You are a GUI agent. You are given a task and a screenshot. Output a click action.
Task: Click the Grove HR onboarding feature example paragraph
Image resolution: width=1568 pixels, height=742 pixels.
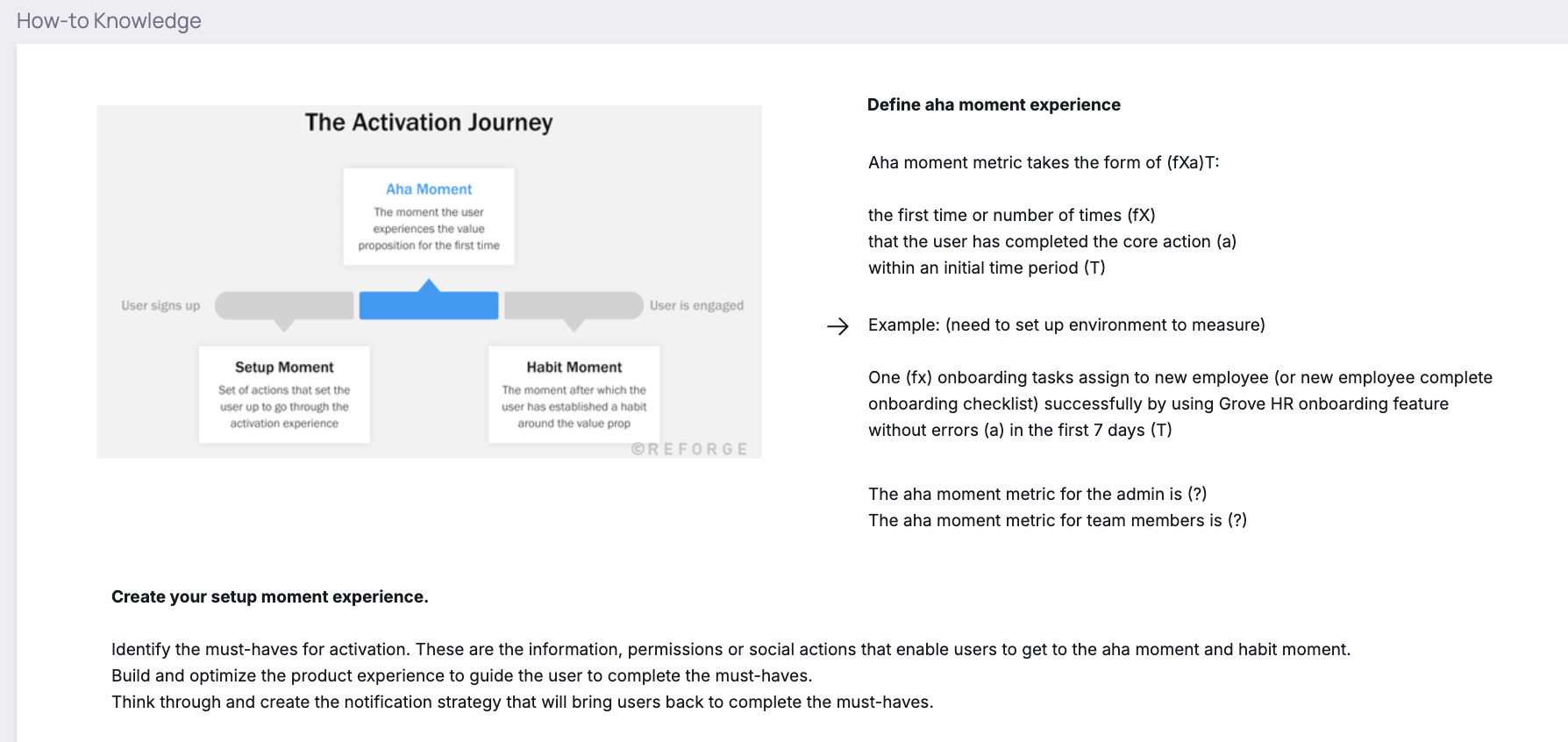pos(1180,403)
